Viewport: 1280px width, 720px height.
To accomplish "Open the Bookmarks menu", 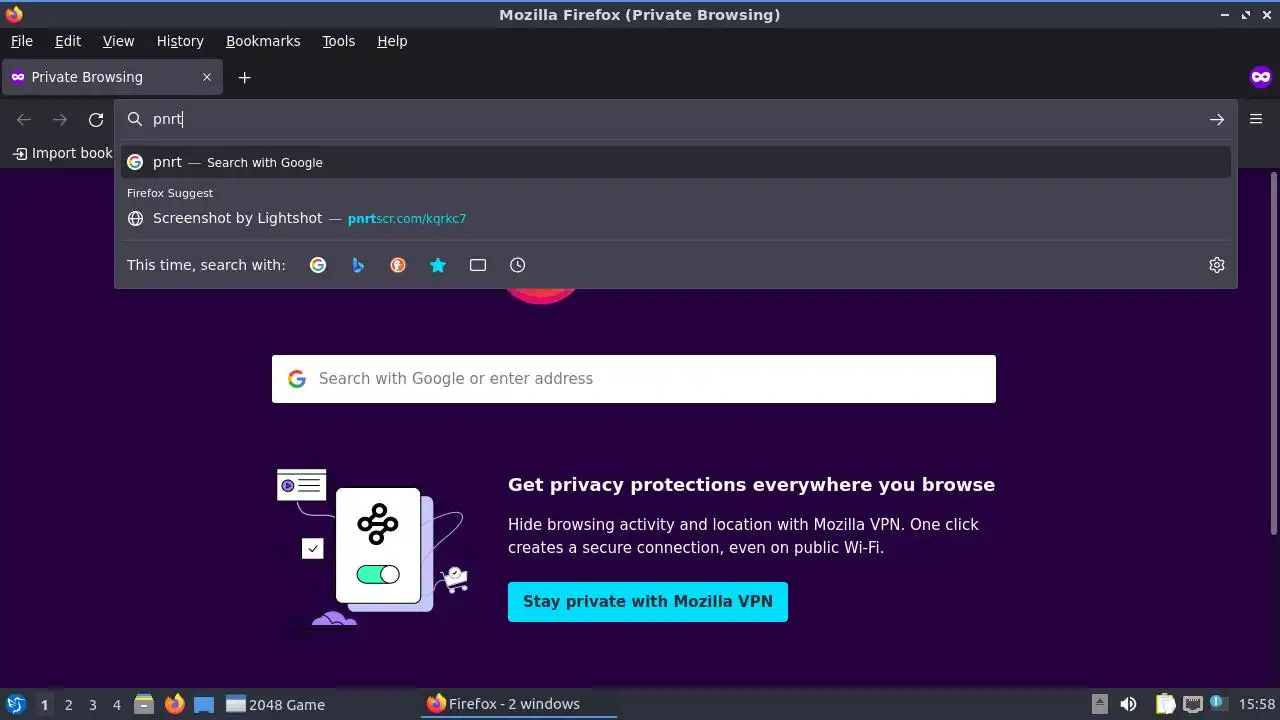I will pyautogui.click(x=263, y=41).
